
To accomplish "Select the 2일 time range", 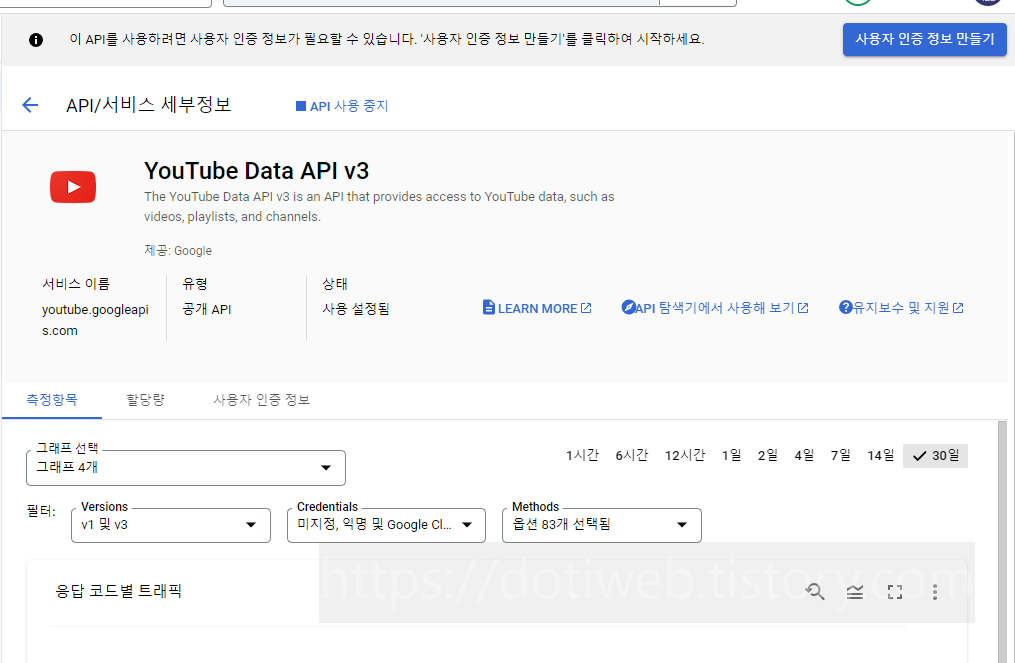I will pyautogui.click(x=768, y=456).
